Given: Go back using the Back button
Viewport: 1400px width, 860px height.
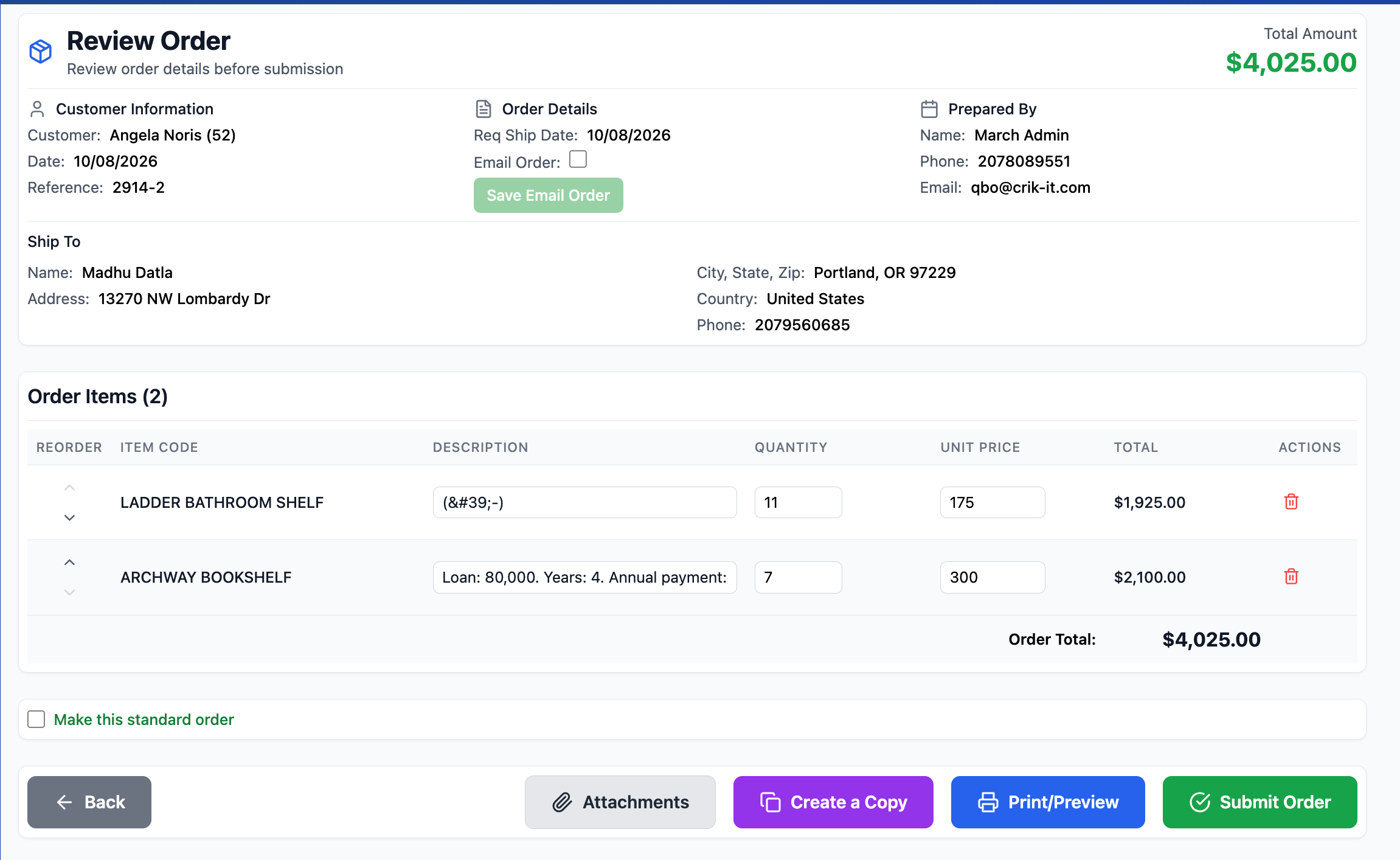Looking at the screenshot, I should coord(89,802).
